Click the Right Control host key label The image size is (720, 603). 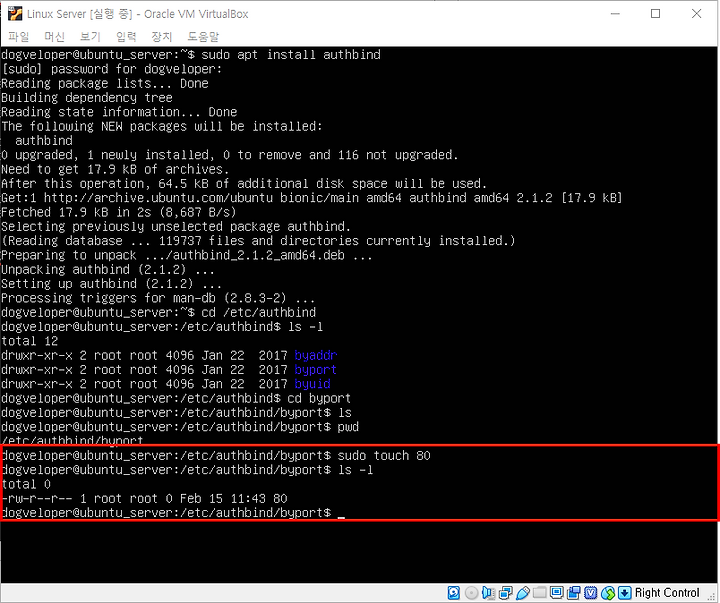(x=667, y=593)
